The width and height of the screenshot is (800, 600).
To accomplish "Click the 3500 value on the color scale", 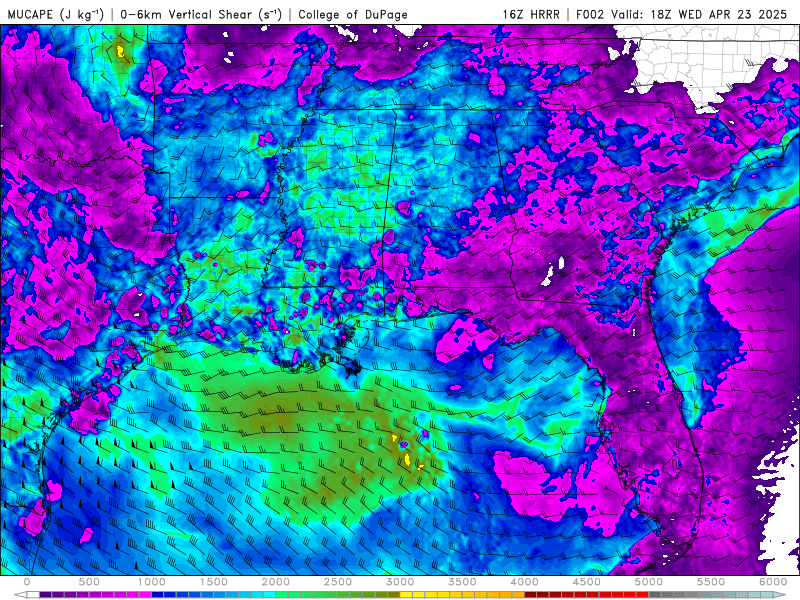I will [462, 582].
